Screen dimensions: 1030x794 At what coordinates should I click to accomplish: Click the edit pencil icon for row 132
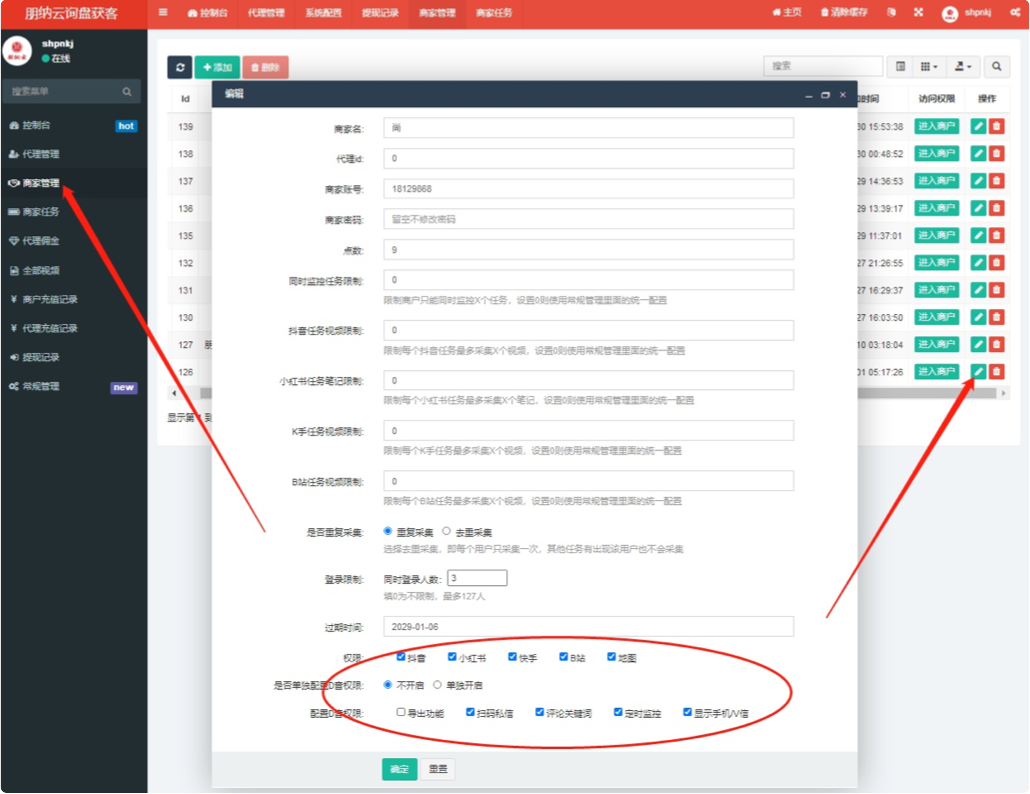pos(978,263)
